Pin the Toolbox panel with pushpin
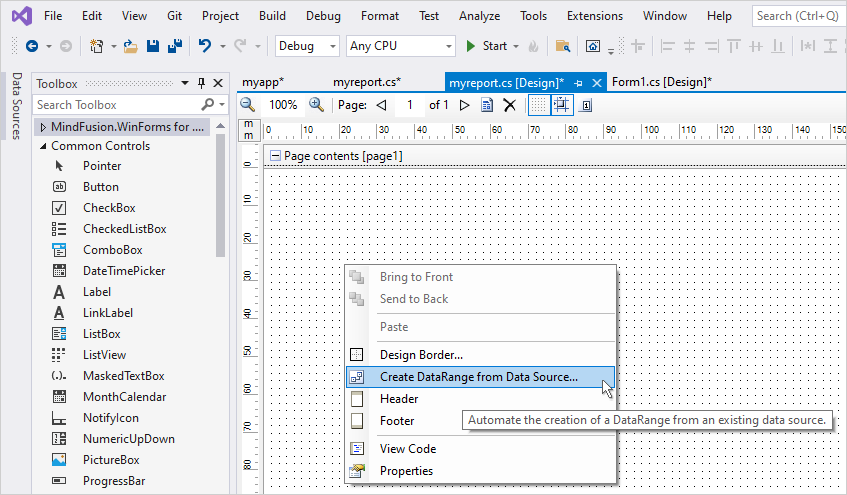This screenshot has width=847, height=495. [x=202, y=84]
